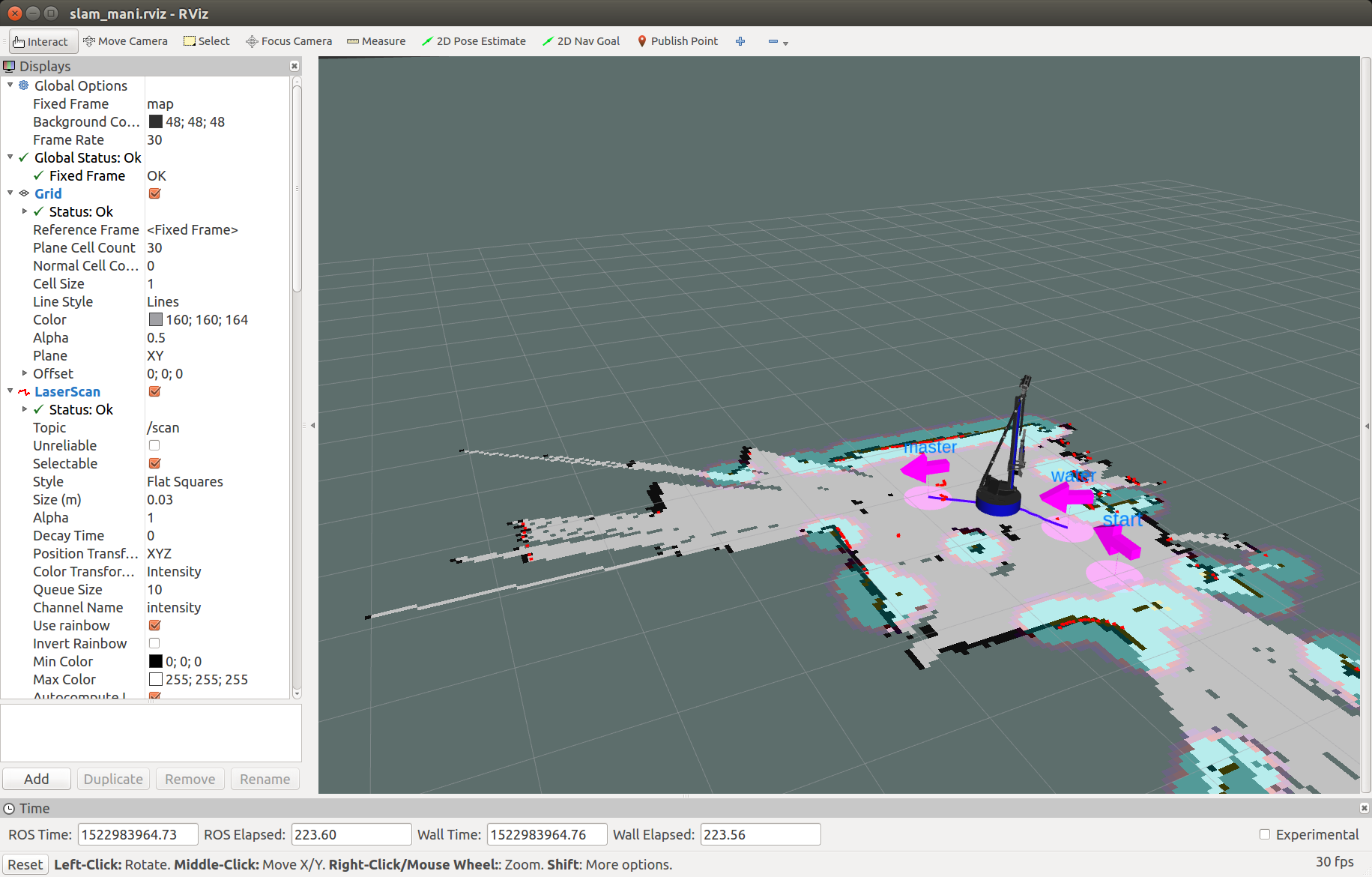
Task: Open the Grid Color swatch
Action: (x=156, y=320)
